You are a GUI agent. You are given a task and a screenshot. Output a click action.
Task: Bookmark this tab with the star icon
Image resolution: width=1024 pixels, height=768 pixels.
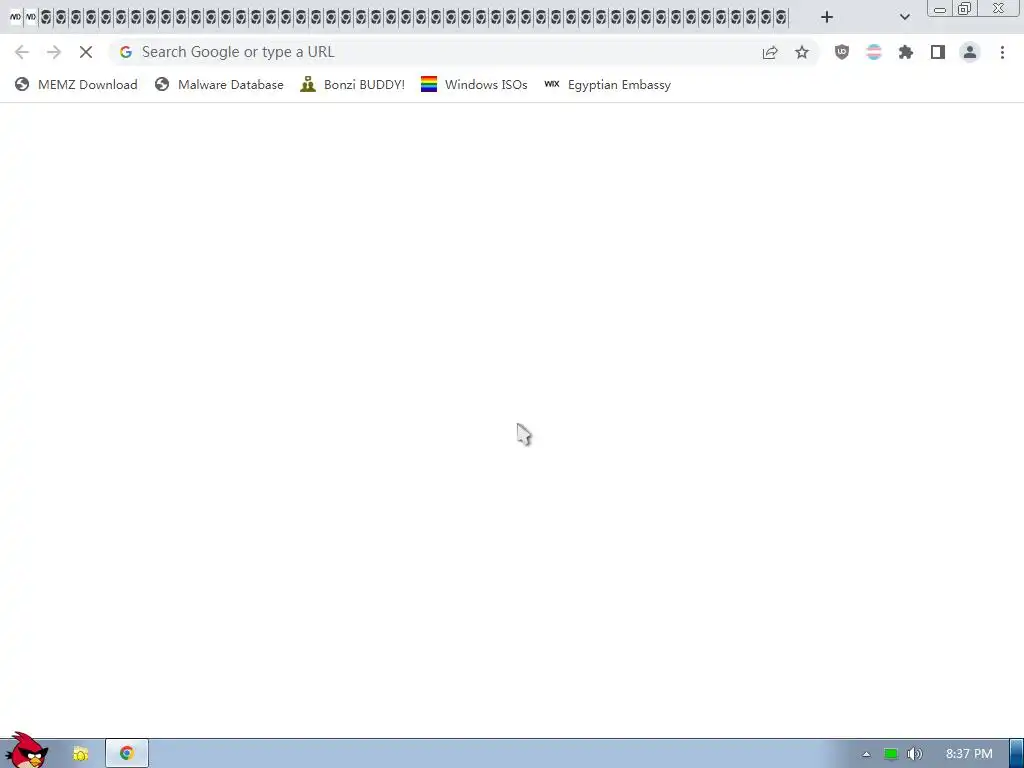[802, 52]
